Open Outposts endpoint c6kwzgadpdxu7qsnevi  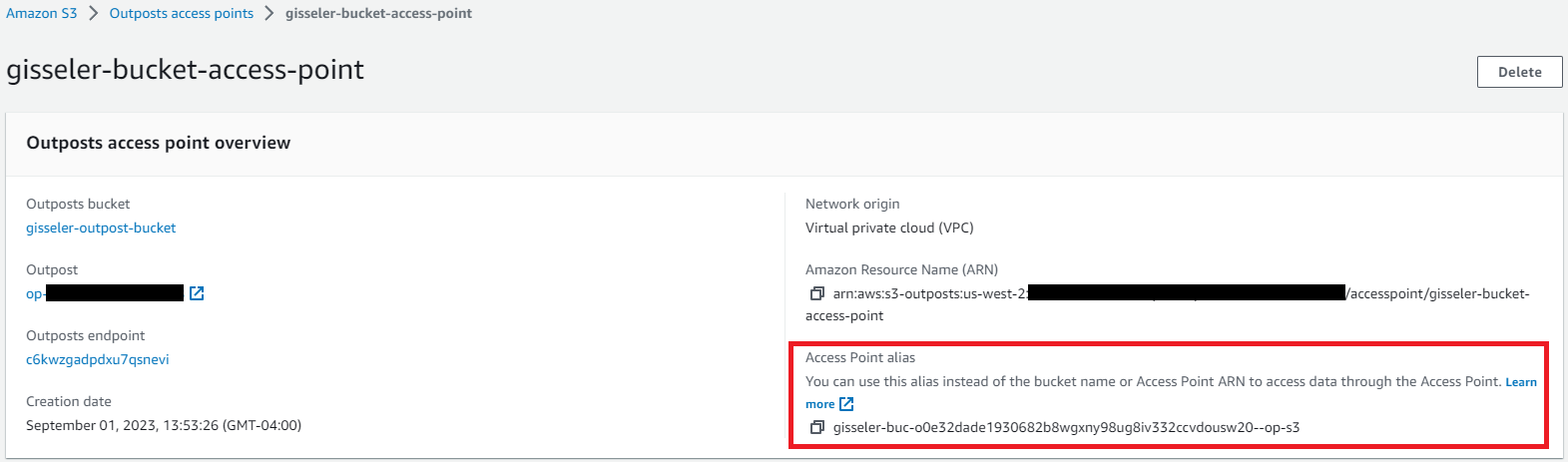[x=98, y=359]
